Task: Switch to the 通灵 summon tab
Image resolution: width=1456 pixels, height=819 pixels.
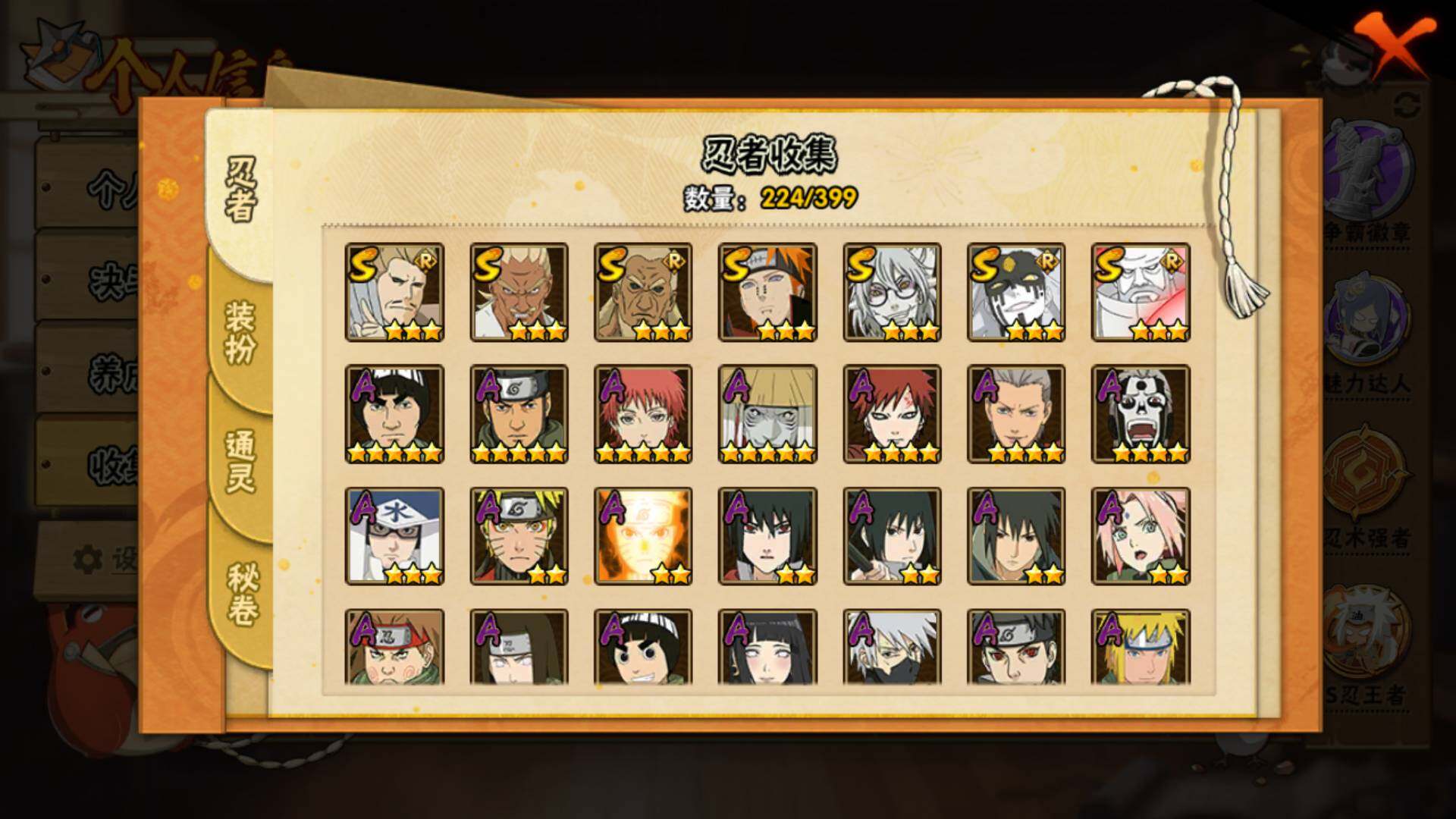Action: coord(241,461)
